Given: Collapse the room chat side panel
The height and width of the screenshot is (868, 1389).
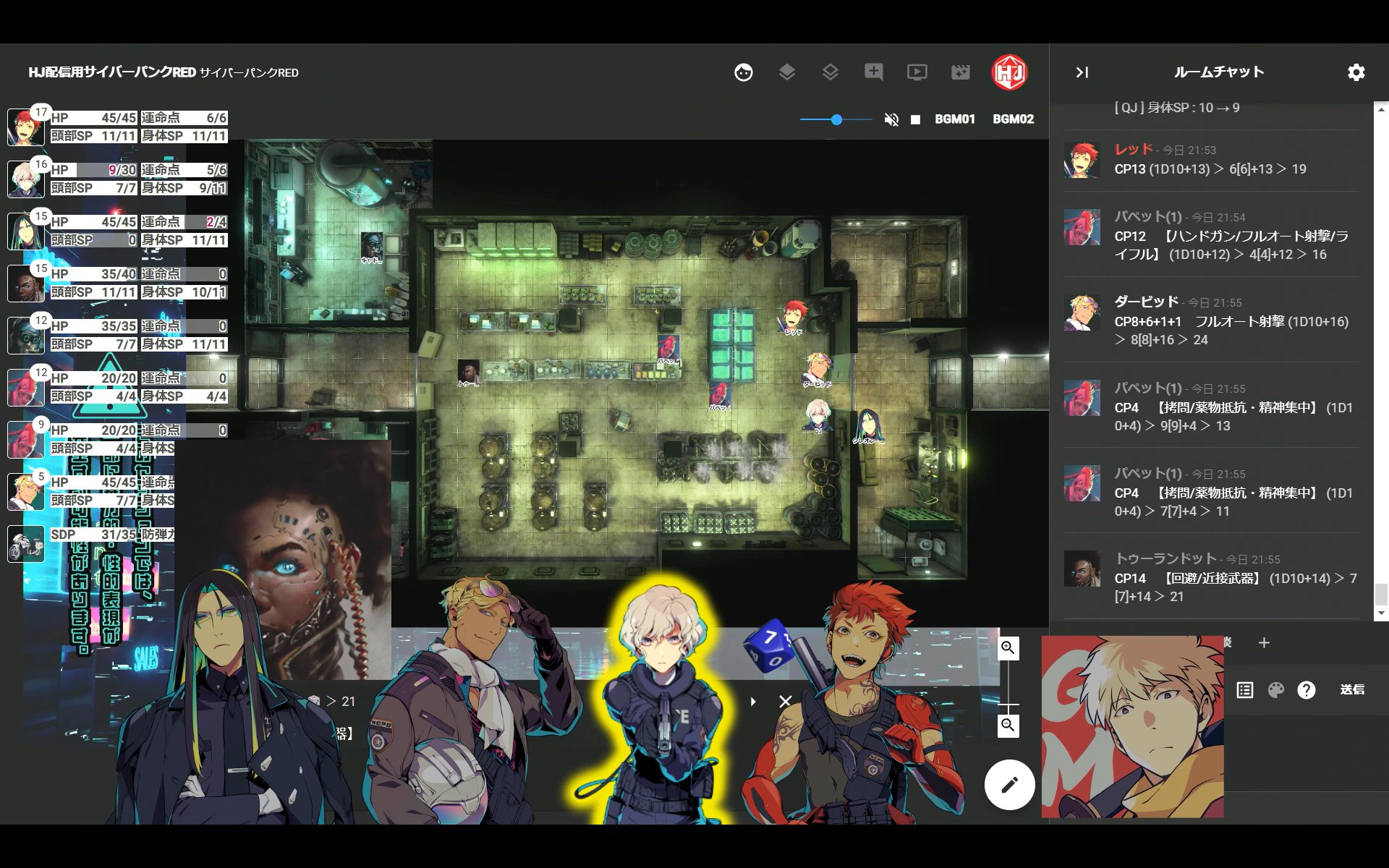Looking at the screenshot, I should (1082, 72).
